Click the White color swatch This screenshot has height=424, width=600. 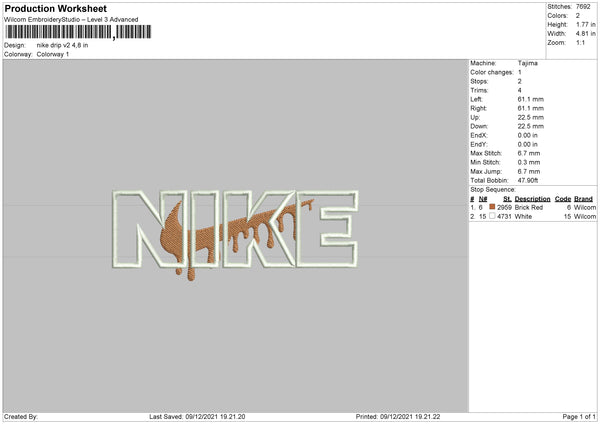click(x=492, y=216)
